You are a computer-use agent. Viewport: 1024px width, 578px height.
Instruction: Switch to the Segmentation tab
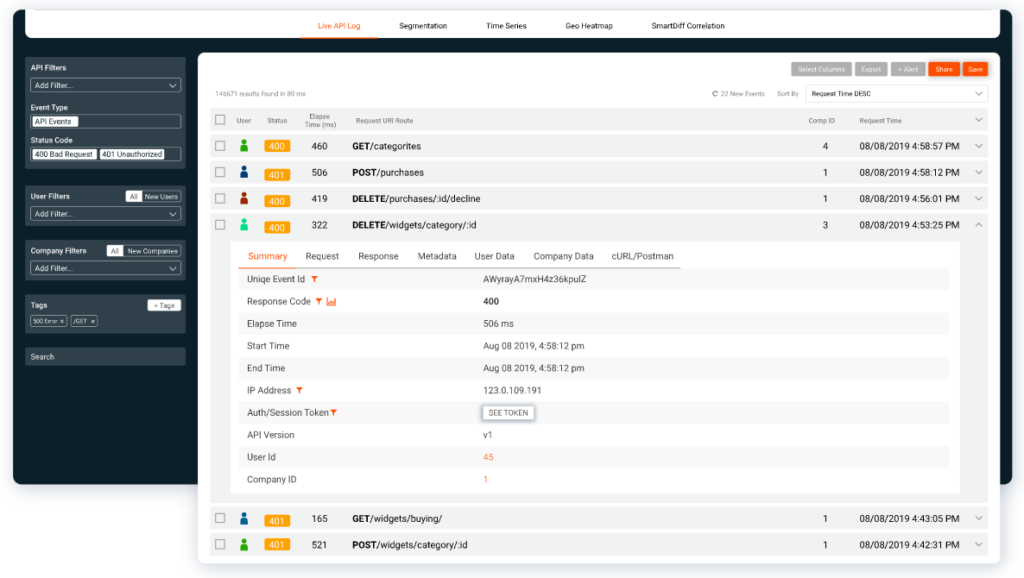(423, 25)
